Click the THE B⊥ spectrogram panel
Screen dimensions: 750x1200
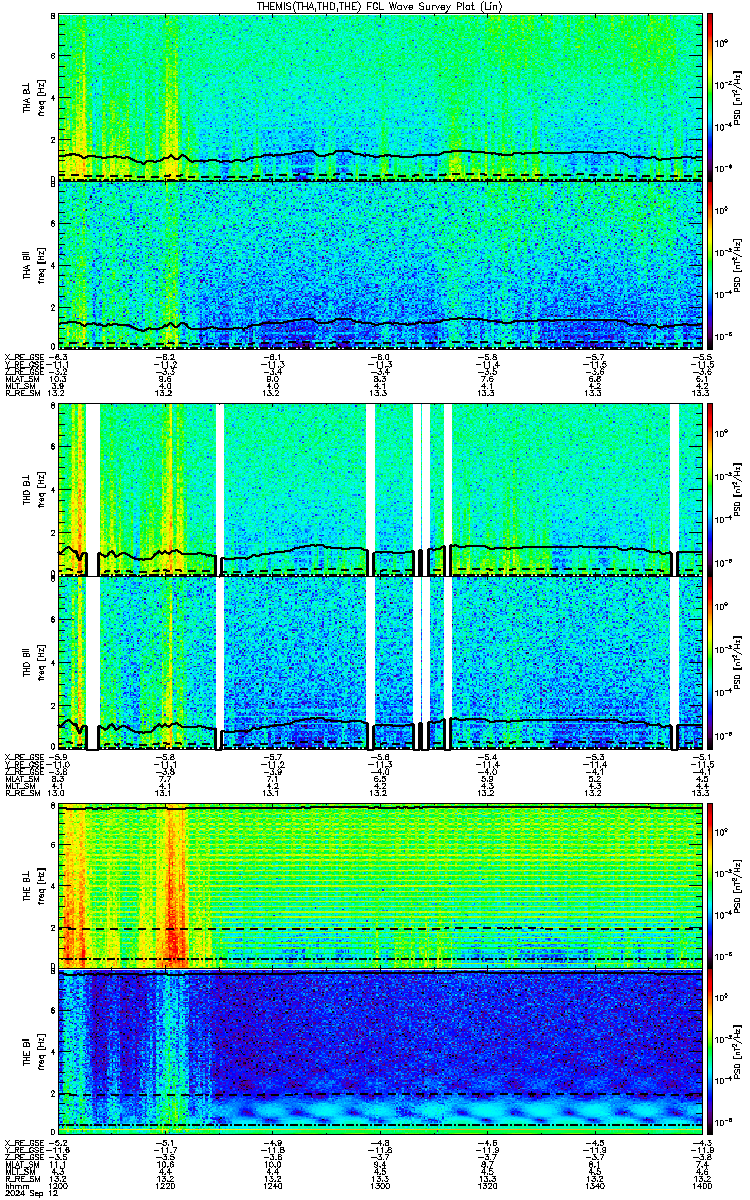pos(381,886)
